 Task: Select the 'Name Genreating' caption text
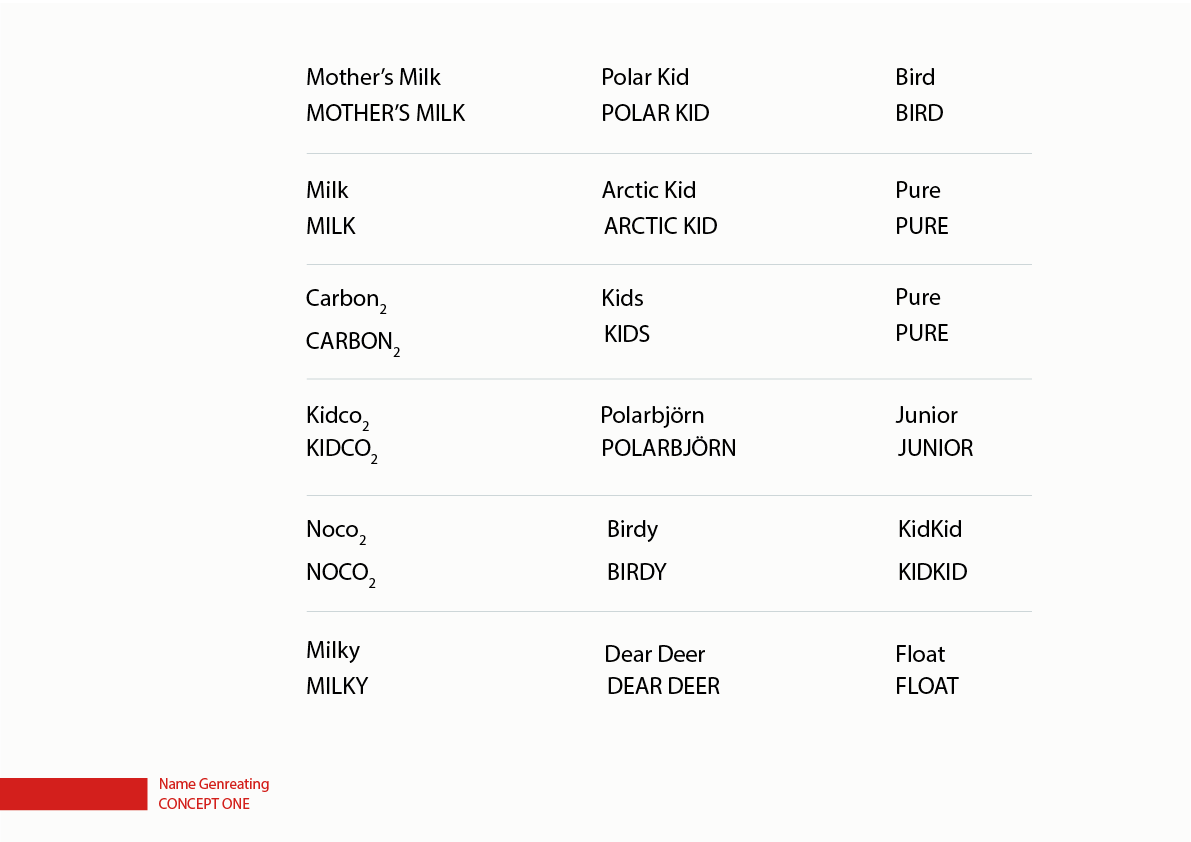pyautogui.click(x=213, y=784)
